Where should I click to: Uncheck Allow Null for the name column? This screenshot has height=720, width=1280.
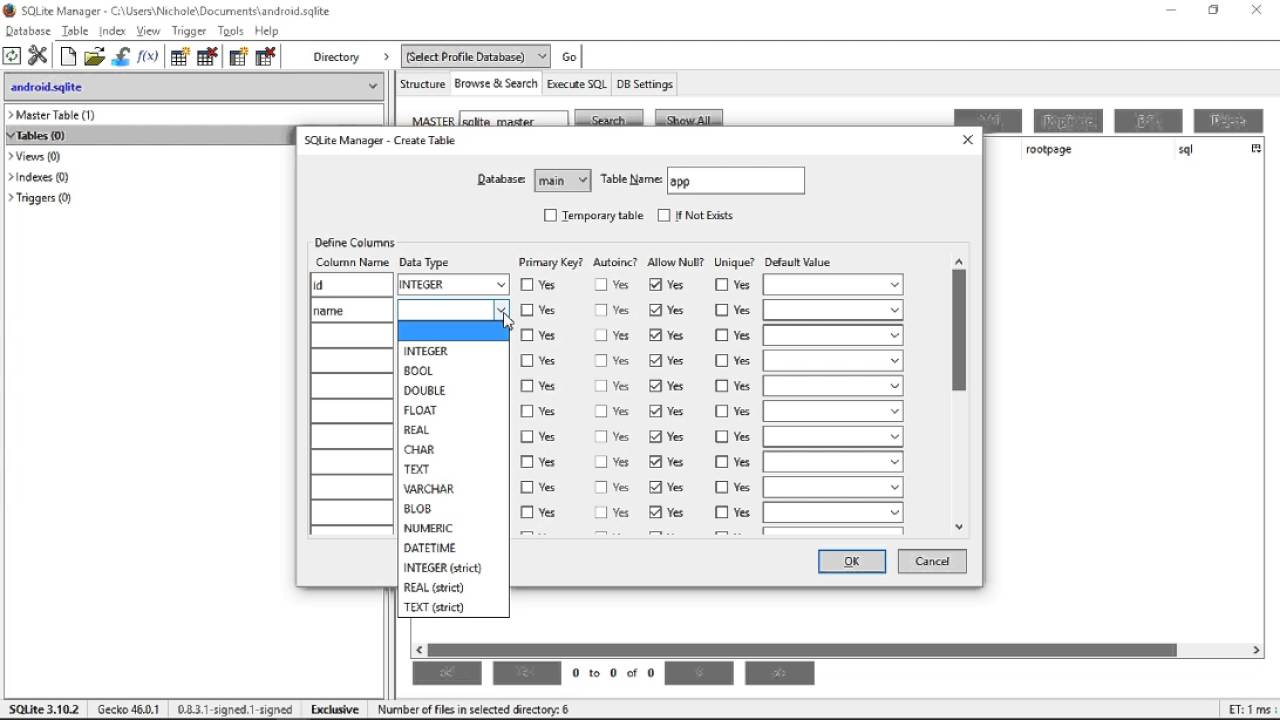pyautogui.click(x=655, y=310)
